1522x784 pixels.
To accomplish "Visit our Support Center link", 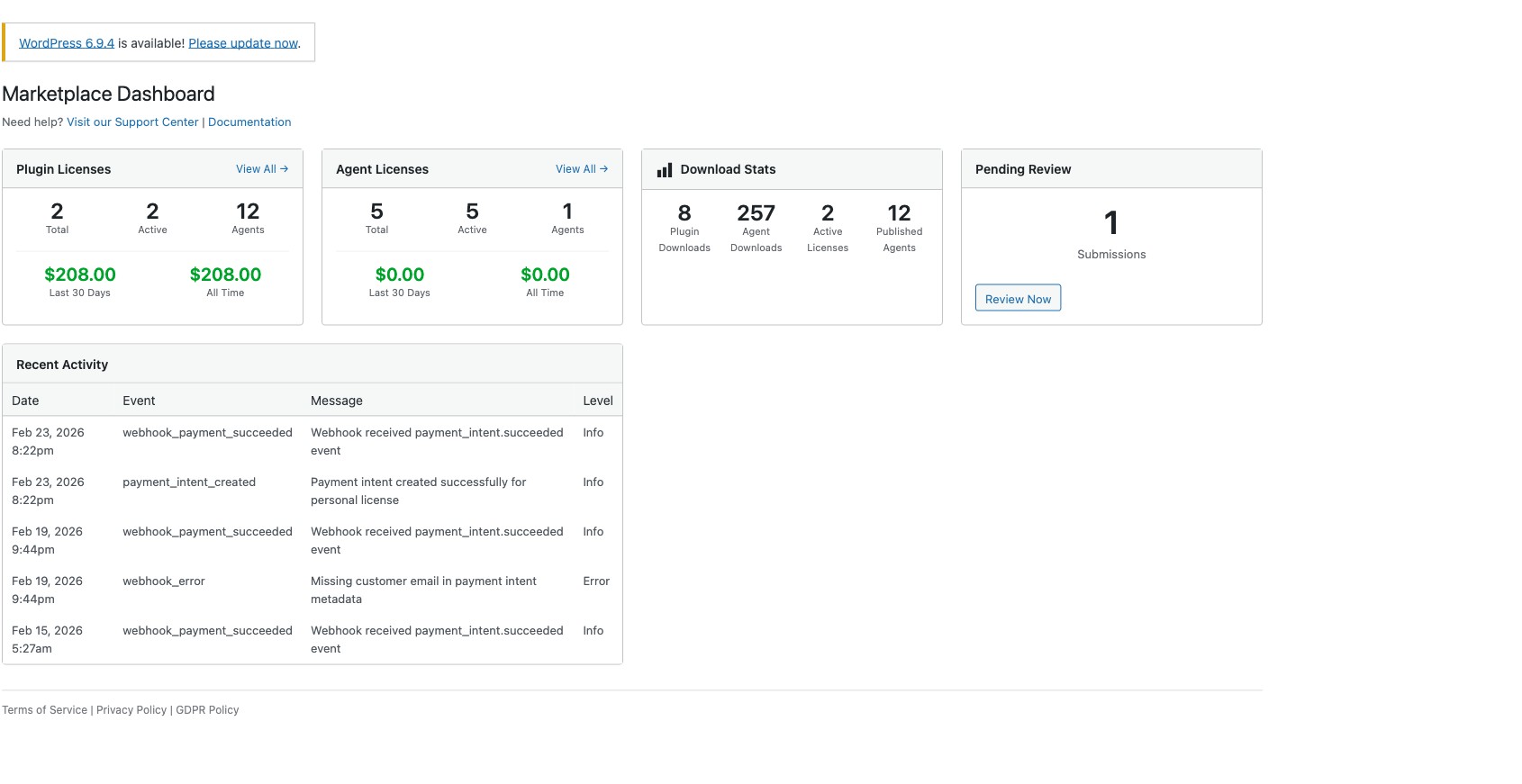I will pos(132,122).
